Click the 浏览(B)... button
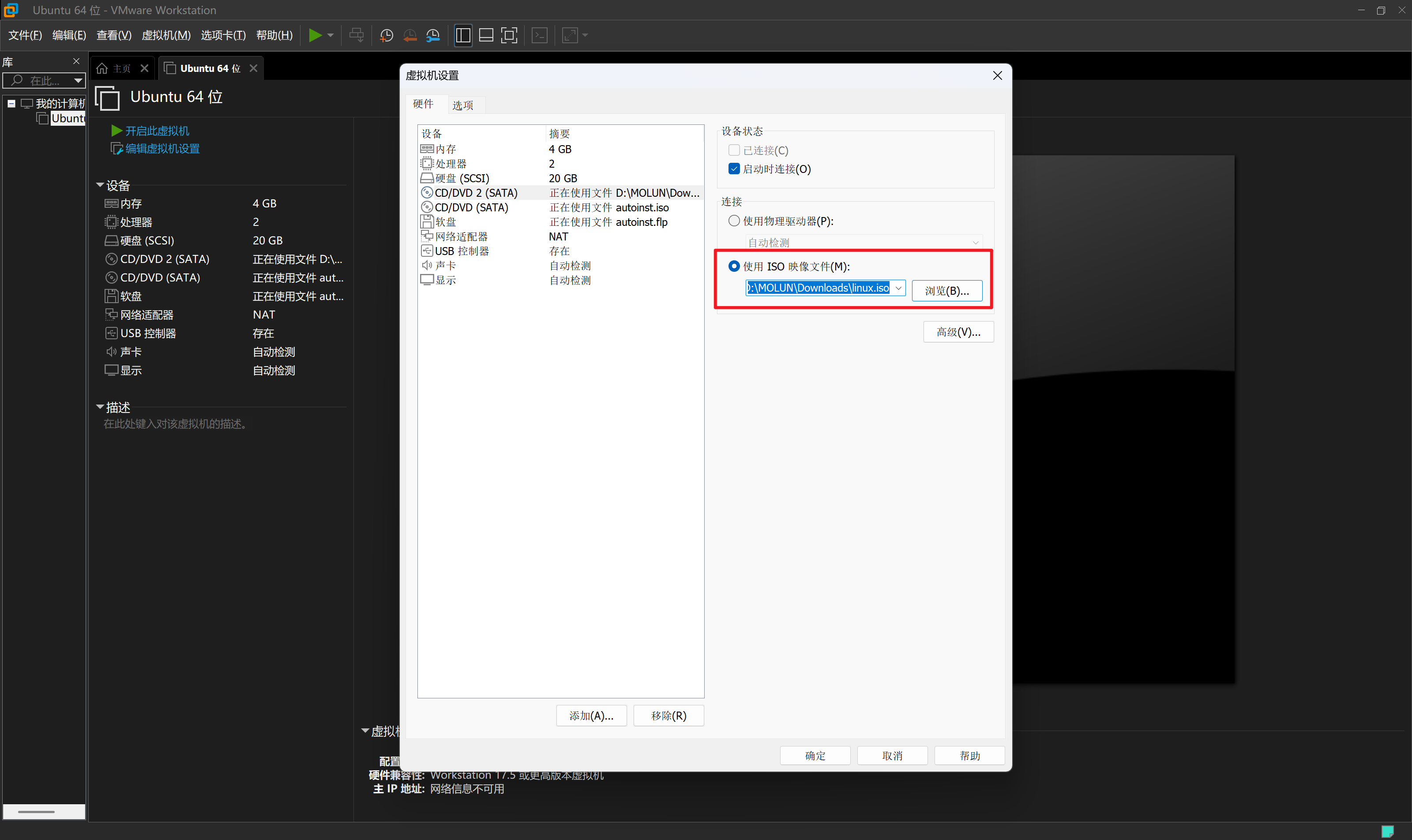Viewport: 1412px width, 840px height. [946, 291]
